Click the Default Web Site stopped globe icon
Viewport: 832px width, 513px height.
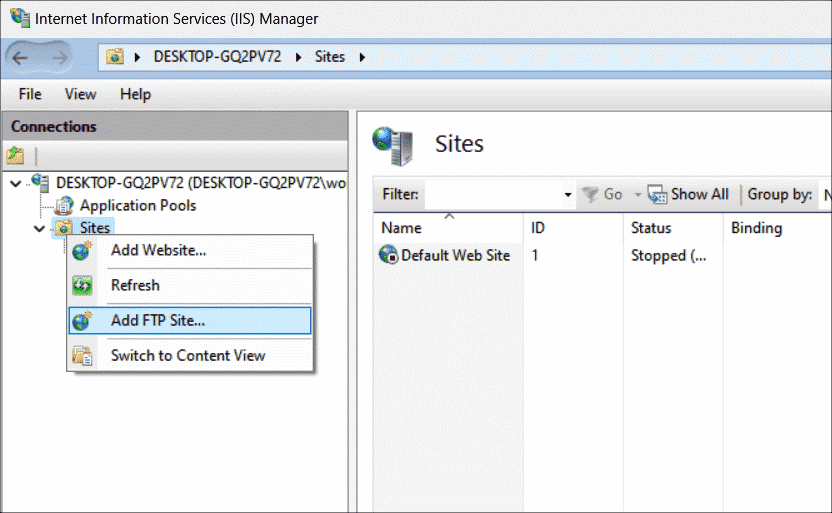pyautogui.click(x=388, y=255)
